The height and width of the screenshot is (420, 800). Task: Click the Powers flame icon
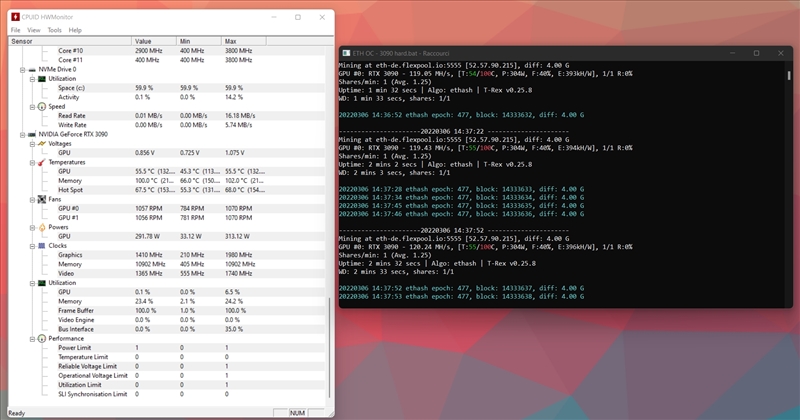pyautogui.click(x=42, y=227)
